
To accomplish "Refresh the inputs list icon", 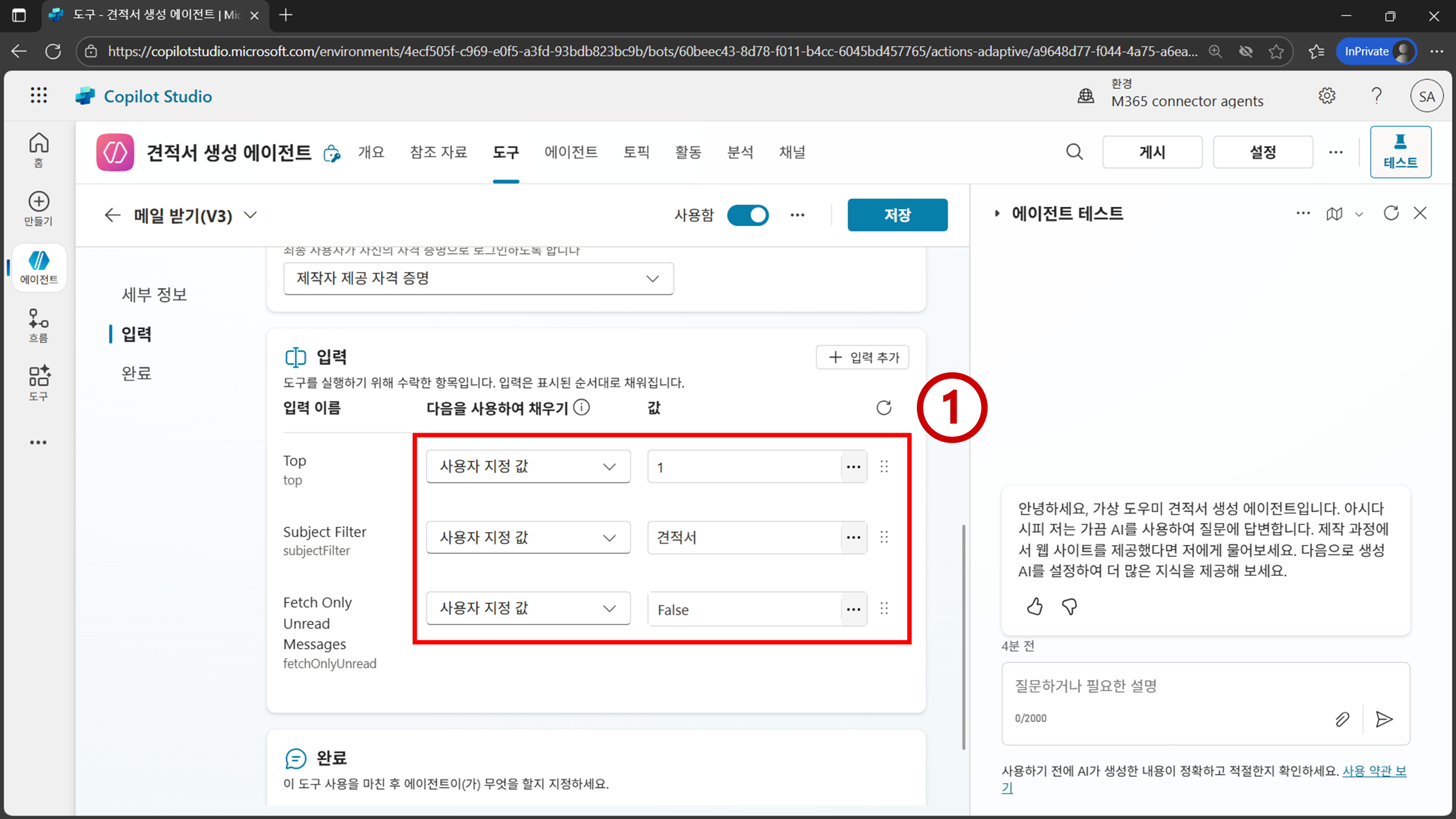I will click(883, 408).
